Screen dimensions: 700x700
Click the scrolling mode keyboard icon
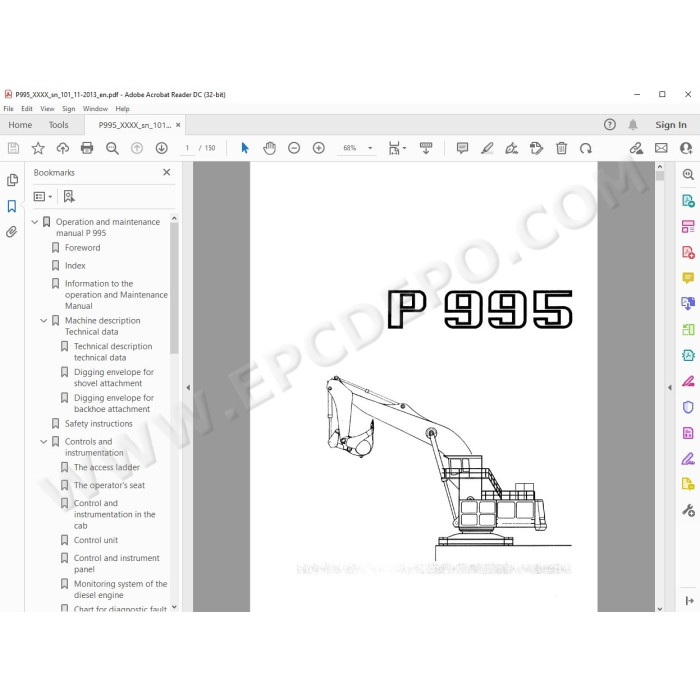coord(426,148)
